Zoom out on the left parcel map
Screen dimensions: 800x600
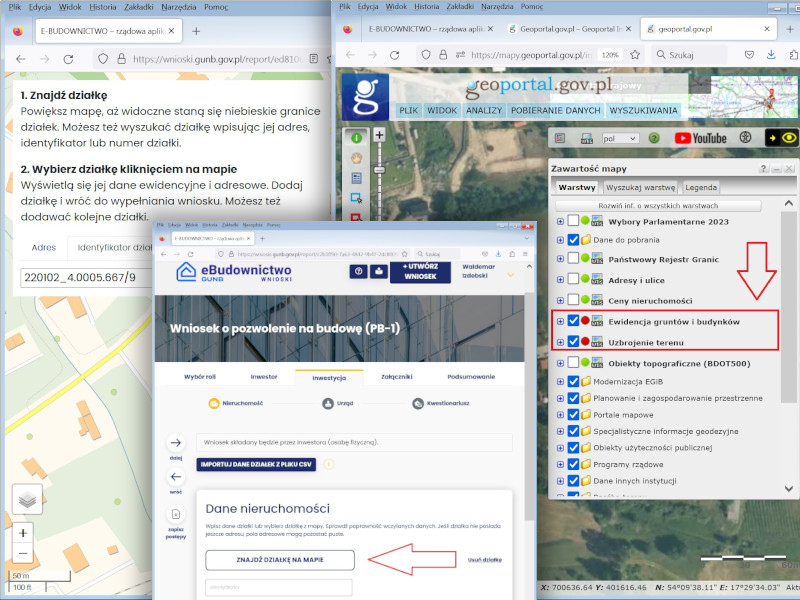(23, 553)
